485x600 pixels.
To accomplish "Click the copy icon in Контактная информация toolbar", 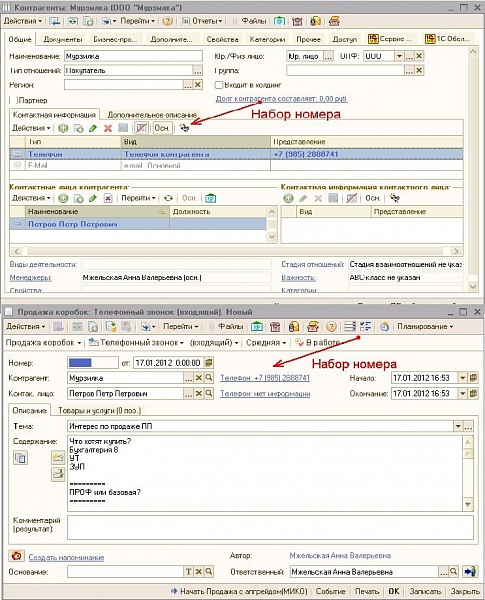I will [x=78, y=128].
